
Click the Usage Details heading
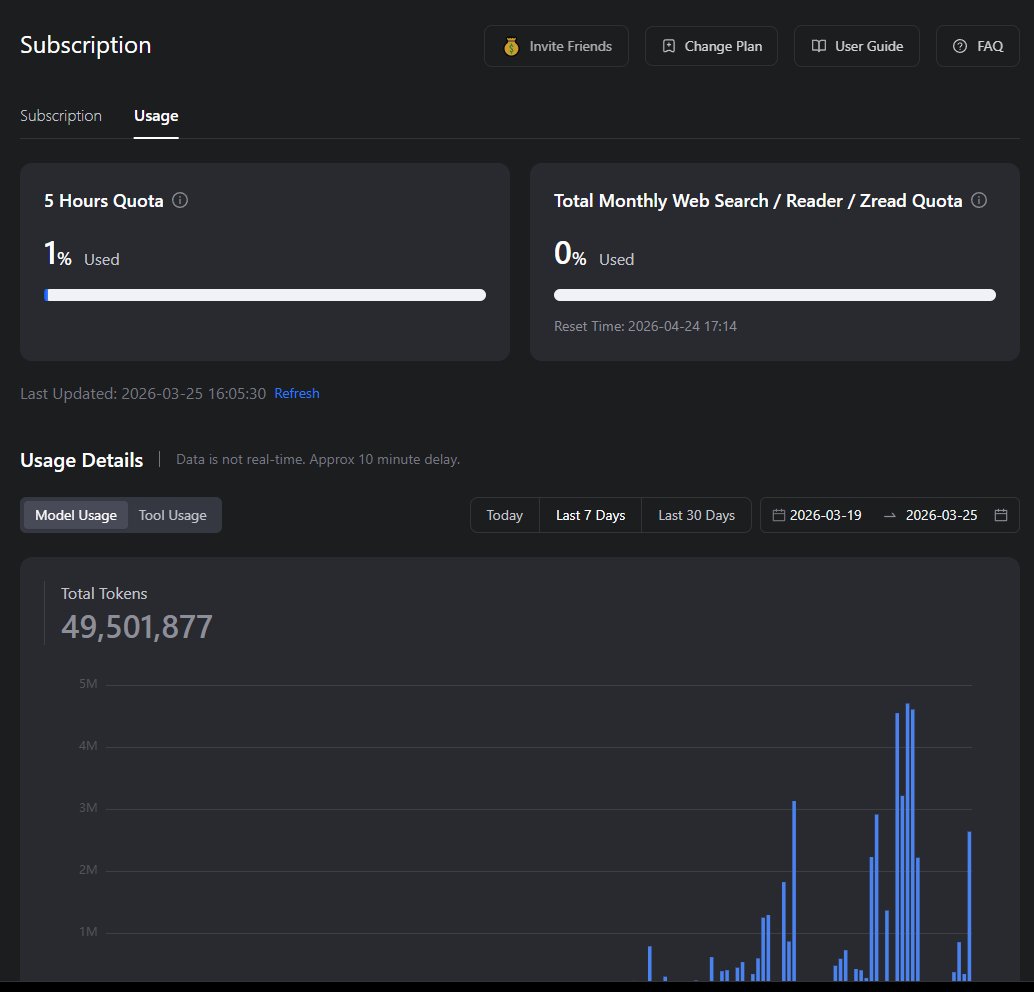click(82, 460)
